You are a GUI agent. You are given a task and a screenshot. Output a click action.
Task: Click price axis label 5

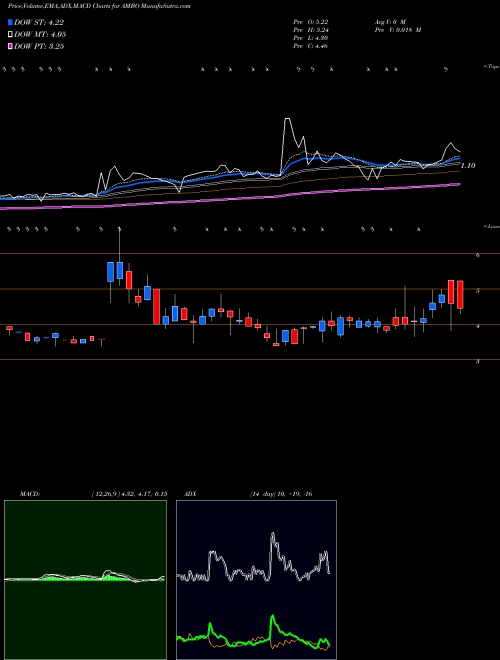tap(477, 291)
